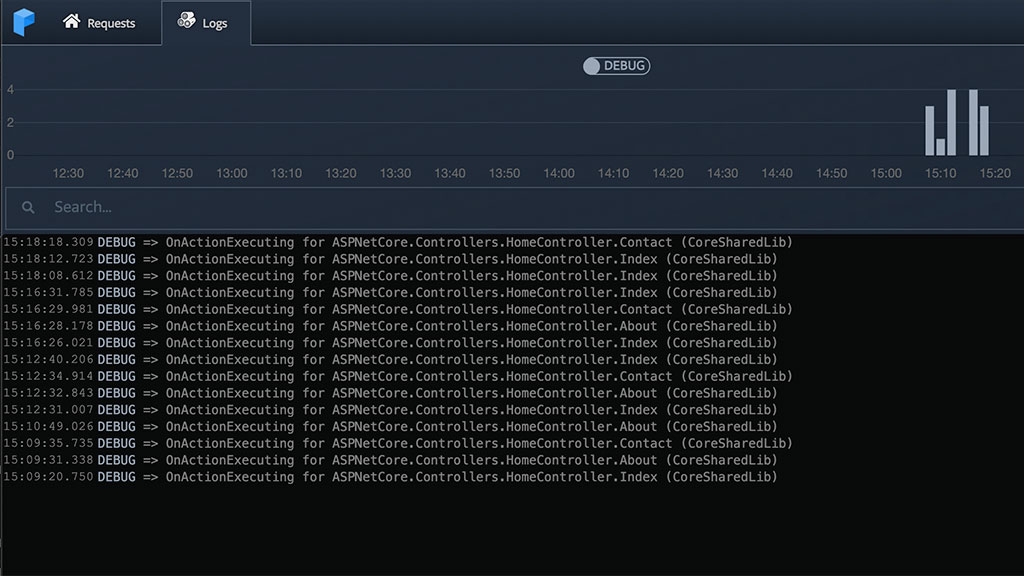The width and height of the screenshot is (1024, 576).
Task: Select log entry at 15:12:32.843
Action: click(391, 393)
